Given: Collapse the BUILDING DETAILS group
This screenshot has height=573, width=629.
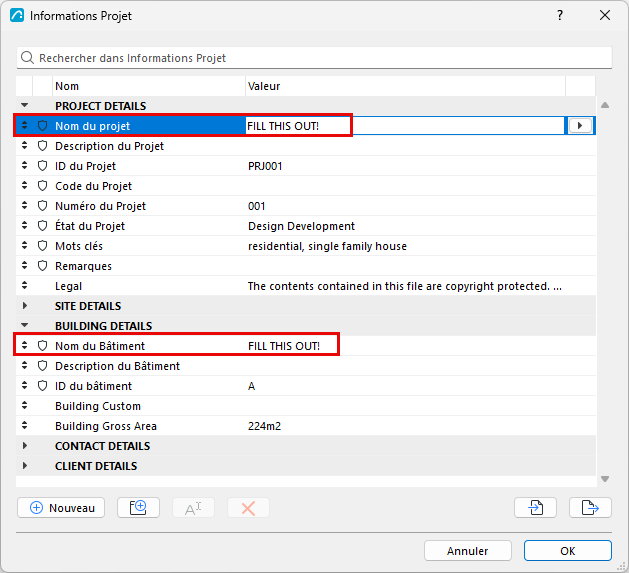Looking at the screenshot, I should point(24,325).
